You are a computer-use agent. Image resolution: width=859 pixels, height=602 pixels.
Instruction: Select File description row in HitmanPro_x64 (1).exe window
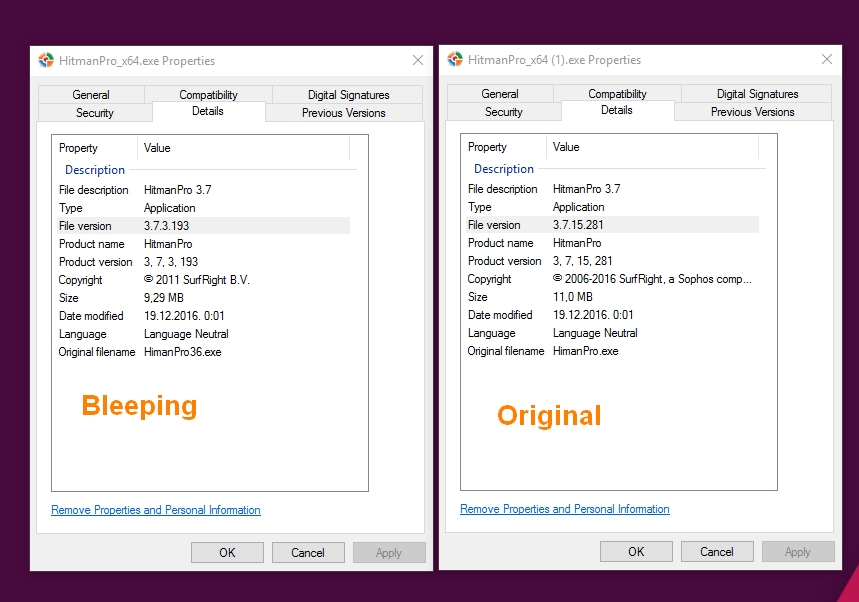612,189
